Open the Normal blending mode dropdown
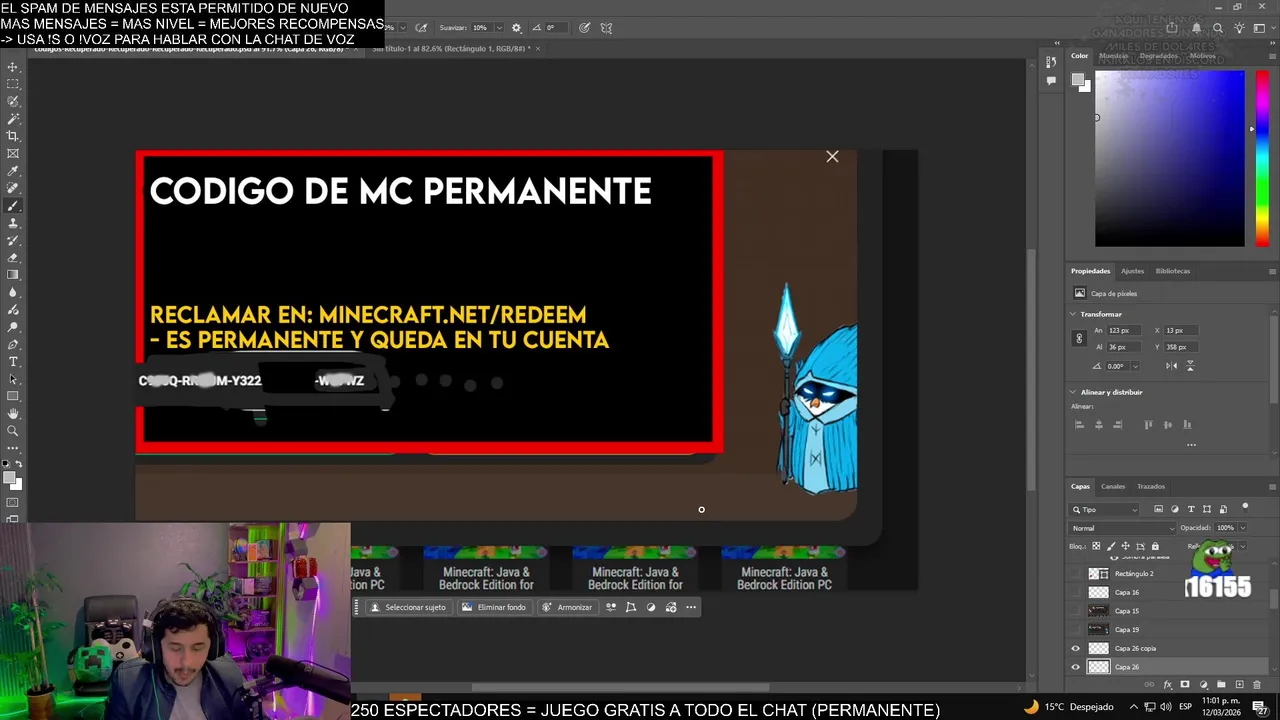 click(1122, 528)
